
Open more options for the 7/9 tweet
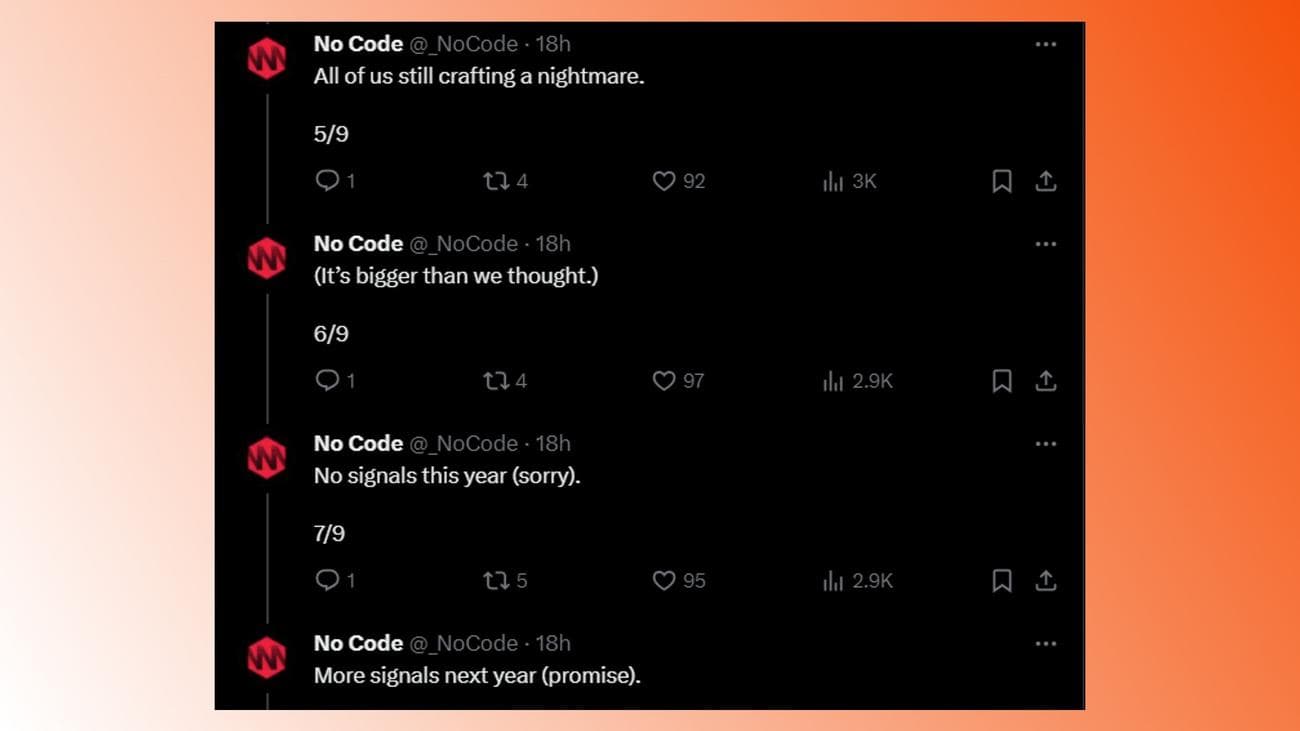pyautogui.click(x=1045, y=444)
